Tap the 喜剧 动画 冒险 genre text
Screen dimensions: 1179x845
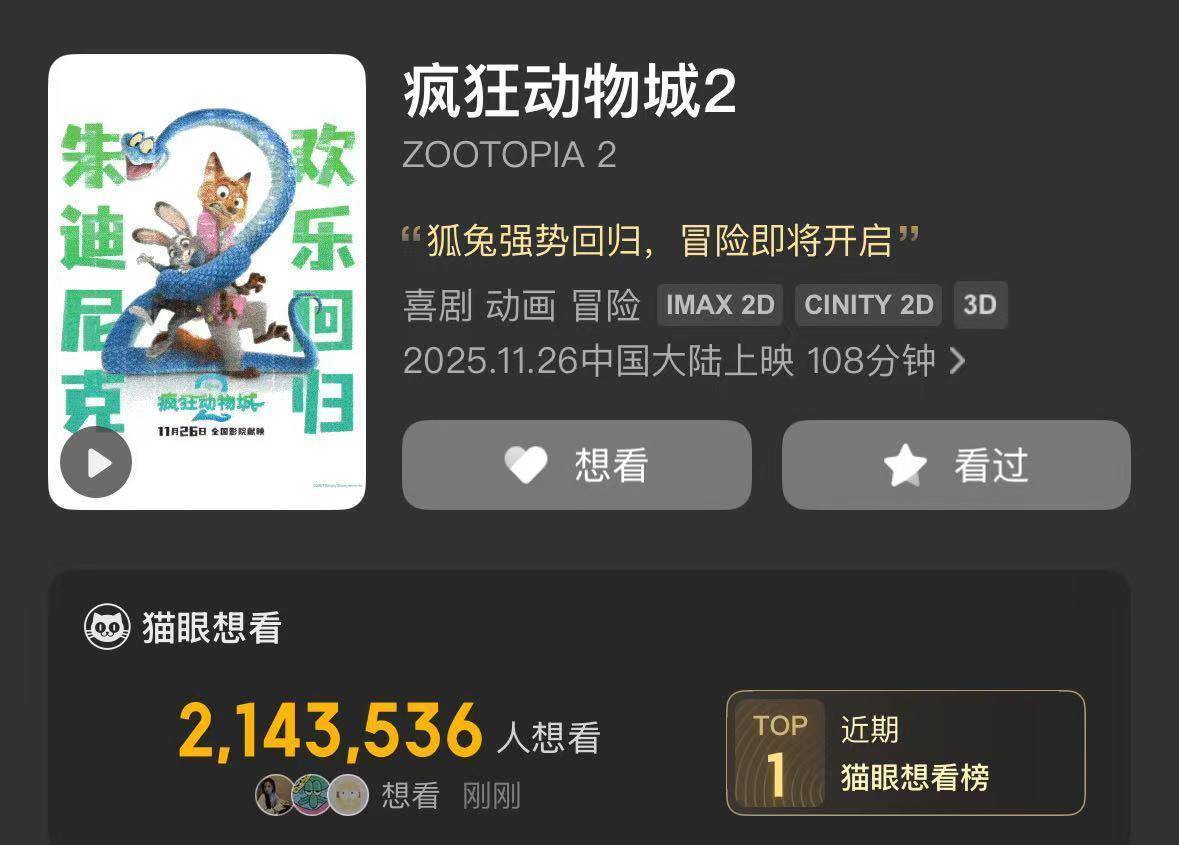coord(522,305)
